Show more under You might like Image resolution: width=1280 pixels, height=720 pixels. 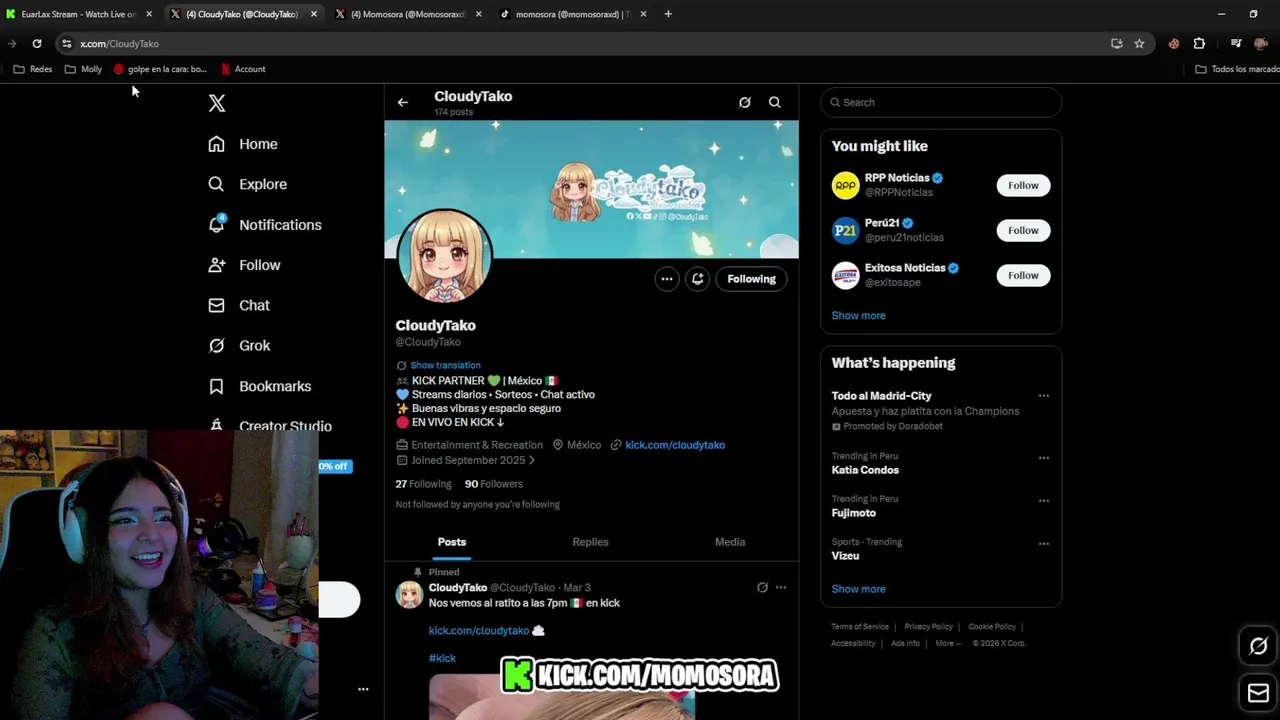click(x=858, y=315)
